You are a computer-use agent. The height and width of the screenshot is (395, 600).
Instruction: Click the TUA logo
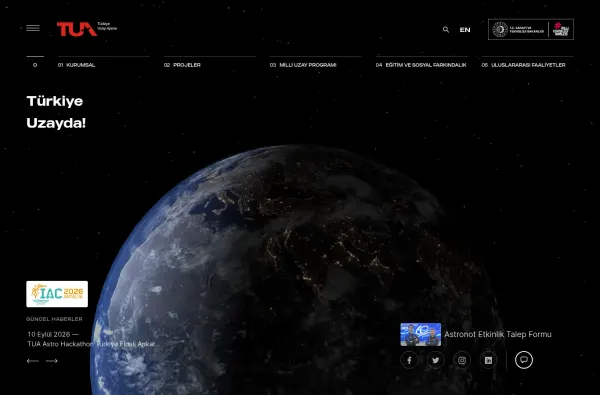pyautogui.click(x=87, y=29)
